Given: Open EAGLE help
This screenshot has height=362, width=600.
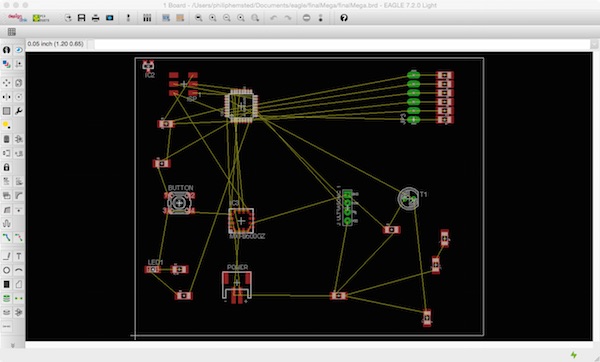Looking at the screenshot, I should (344, 18).
